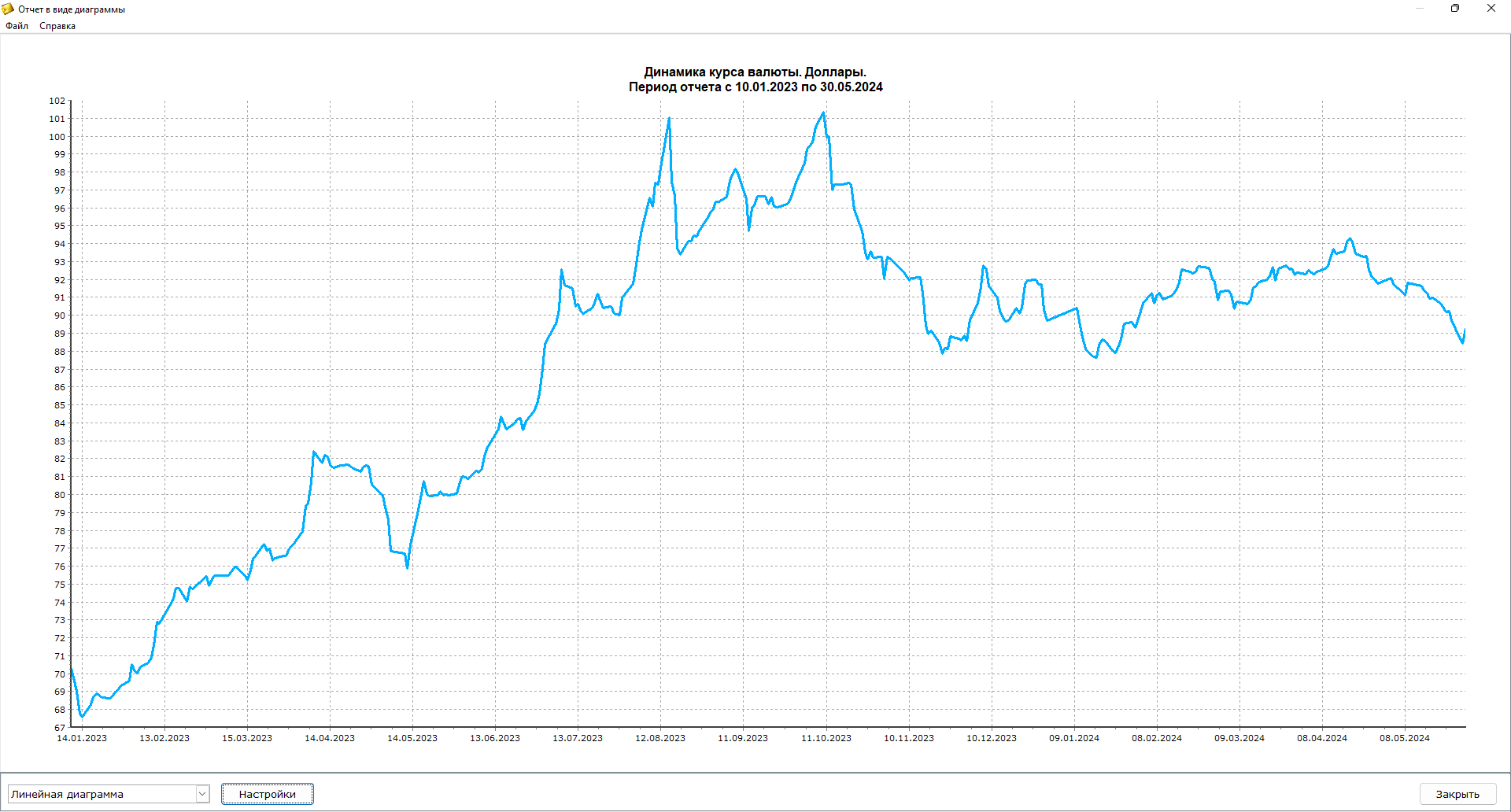
Task: Close the window with the X button
Action: point(1491,9)
